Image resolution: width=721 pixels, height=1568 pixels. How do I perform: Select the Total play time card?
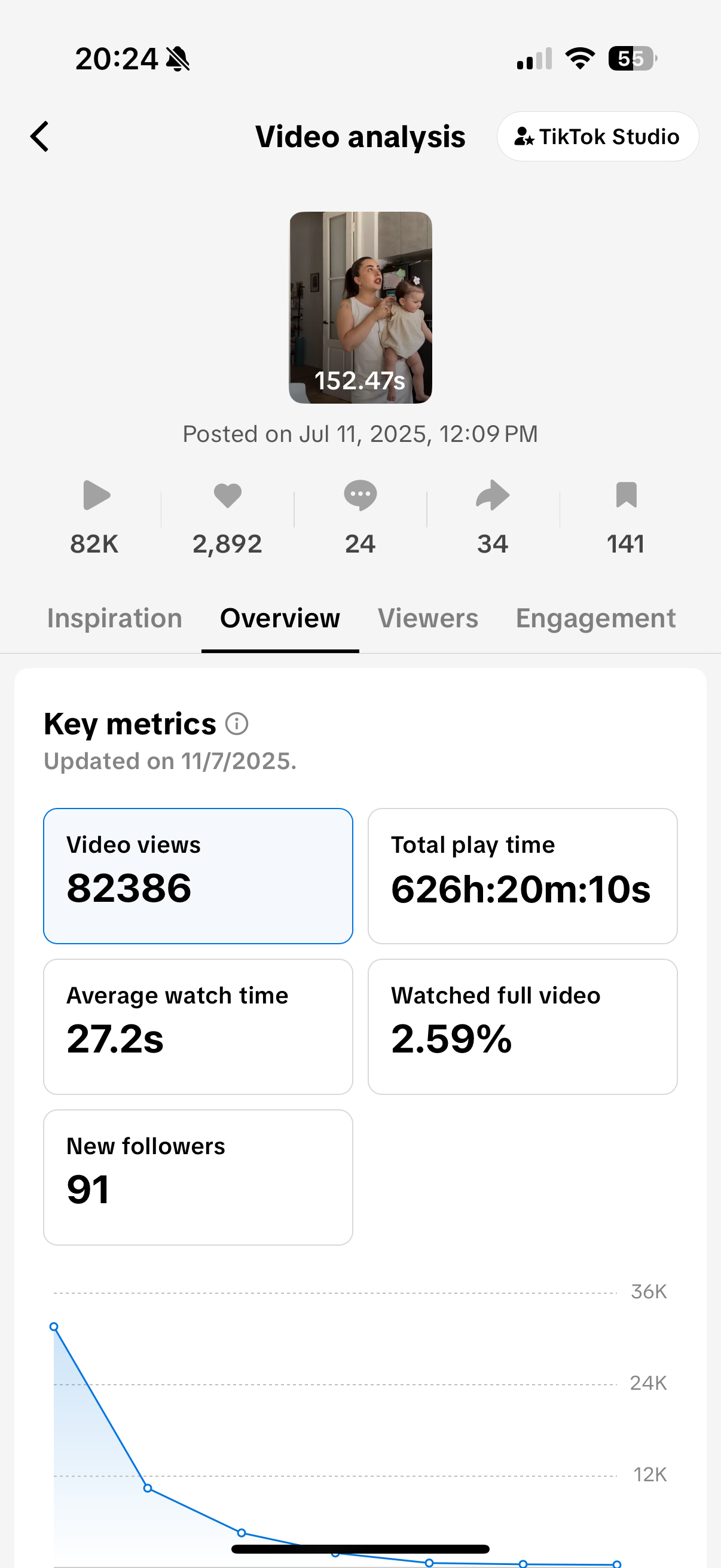[522, 876]
